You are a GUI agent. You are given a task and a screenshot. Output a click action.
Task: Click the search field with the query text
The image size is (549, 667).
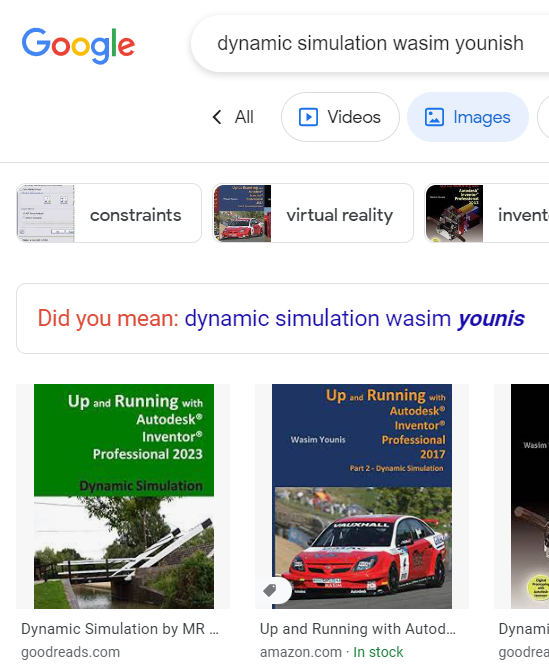click(x=370, y=43)
